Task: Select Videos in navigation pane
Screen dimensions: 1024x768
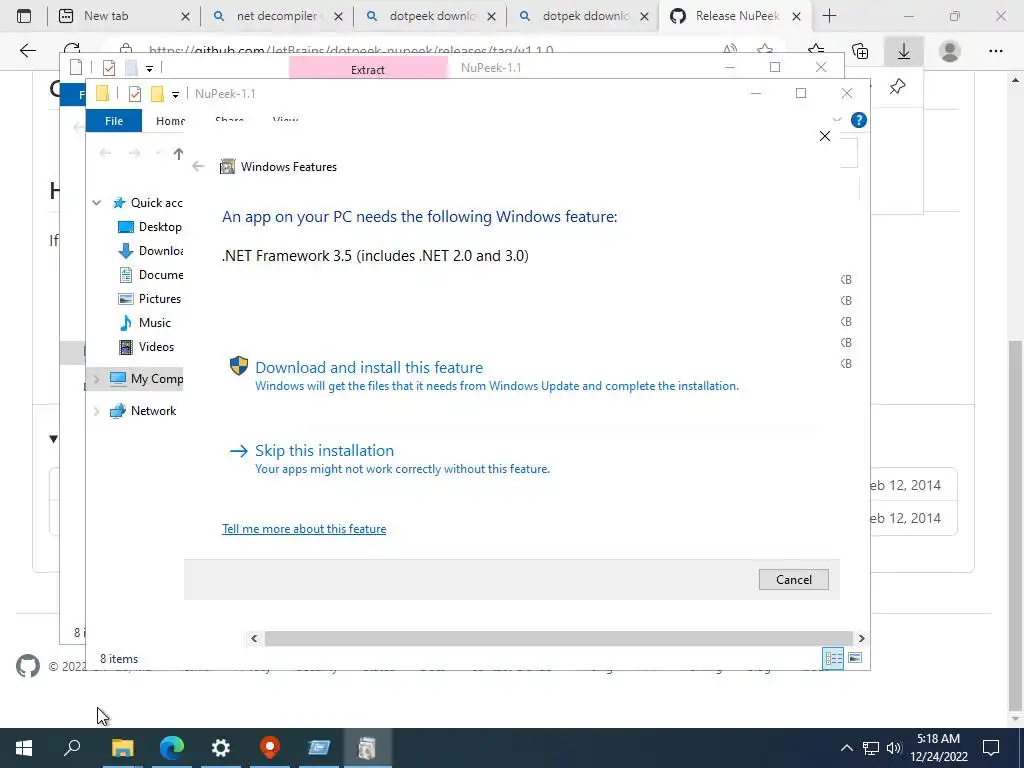Action: click(146, 347)
